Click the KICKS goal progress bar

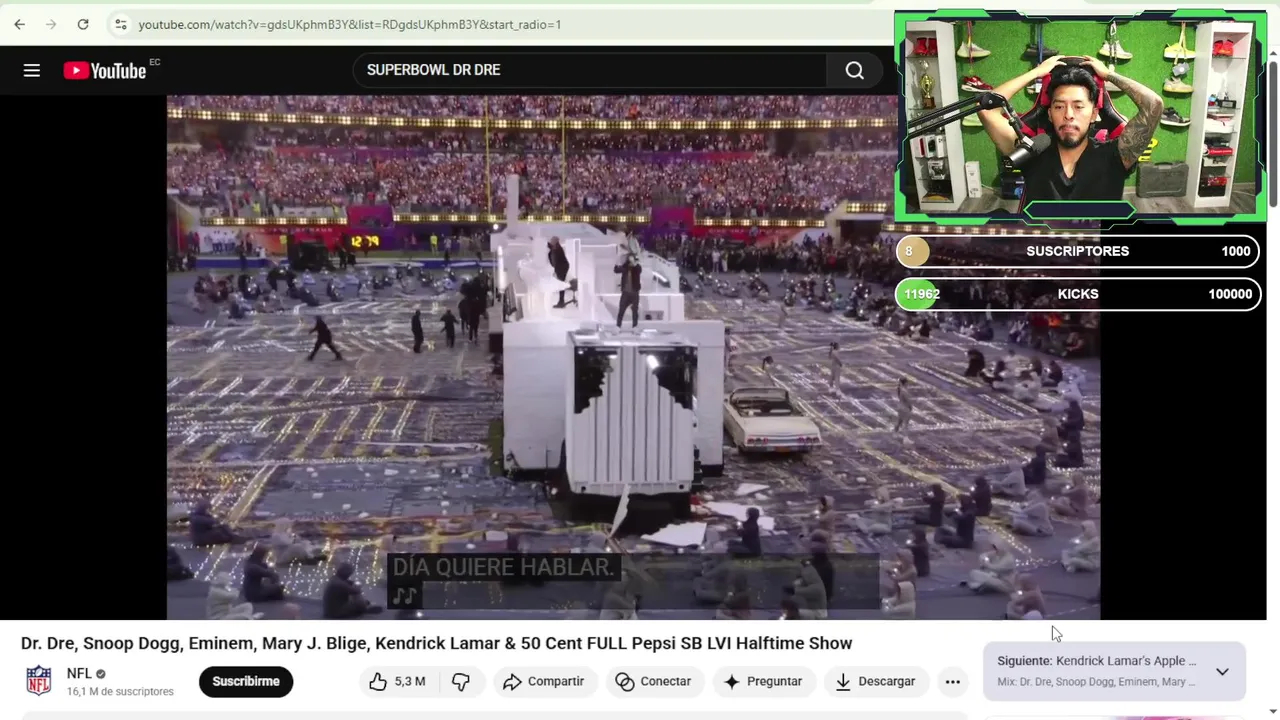1078,294
